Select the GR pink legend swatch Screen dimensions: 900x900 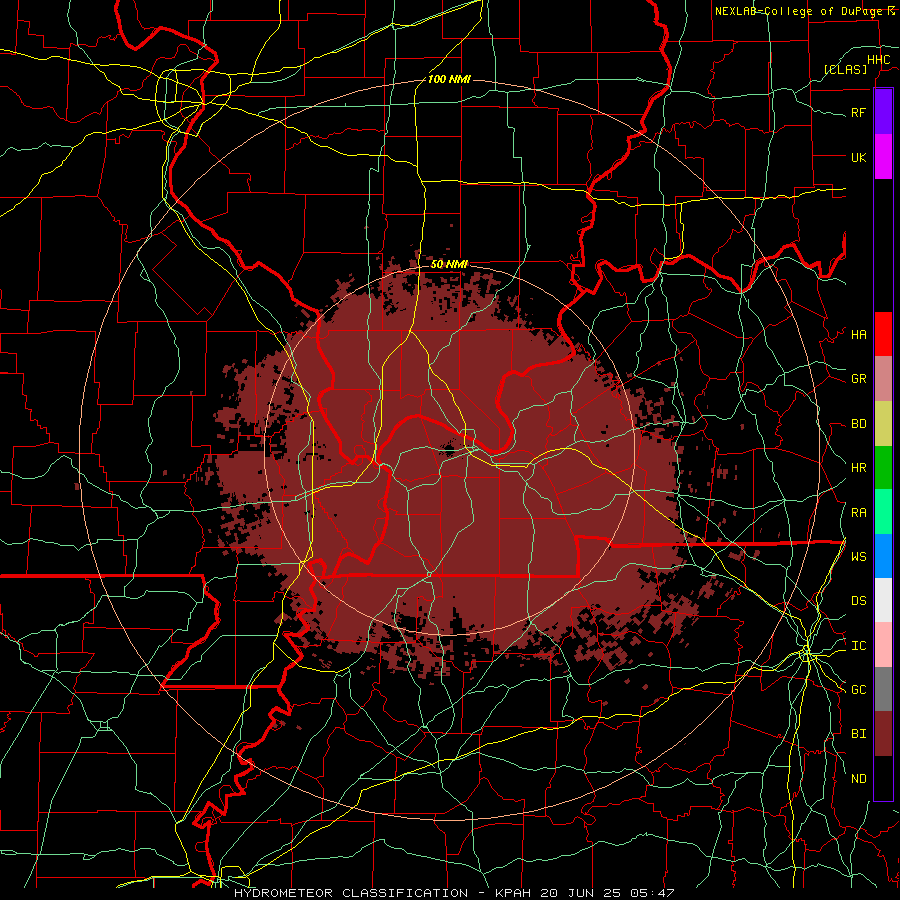tap(883, 378)
